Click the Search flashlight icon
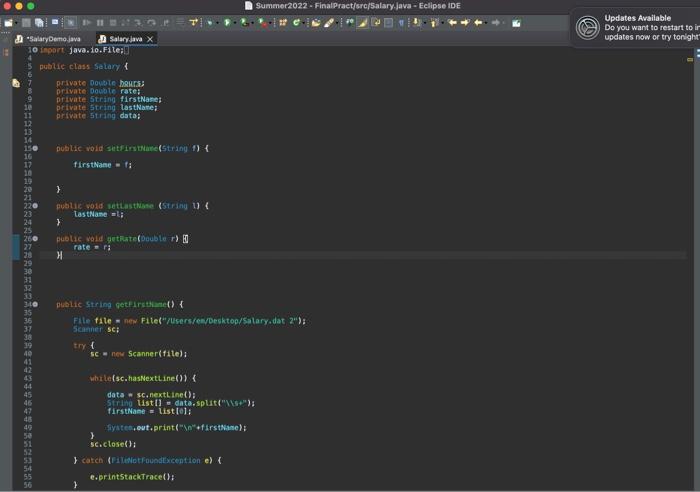Screen dimensions: 700x492 [x=329, y=22]
